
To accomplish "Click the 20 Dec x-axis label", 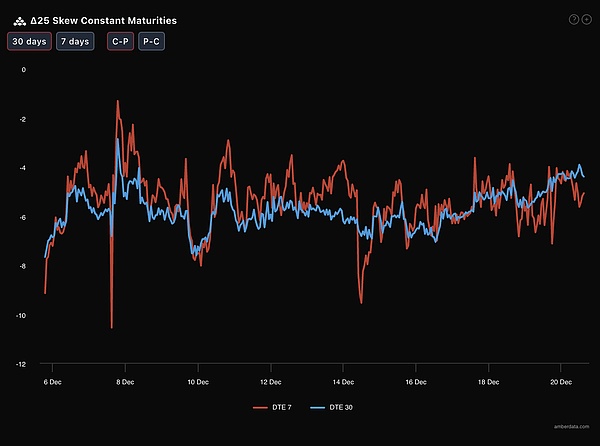I will point(562,382).
